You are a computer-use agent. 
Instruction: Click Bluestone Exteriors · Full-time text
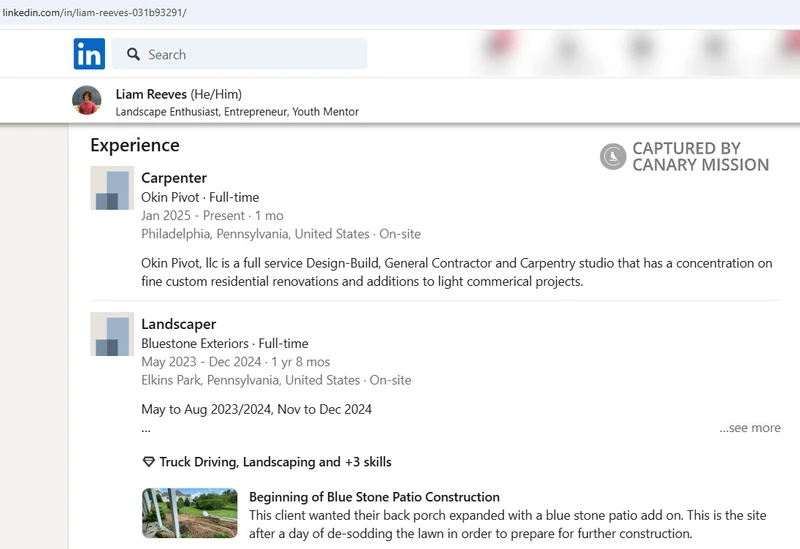coord(224,343)
